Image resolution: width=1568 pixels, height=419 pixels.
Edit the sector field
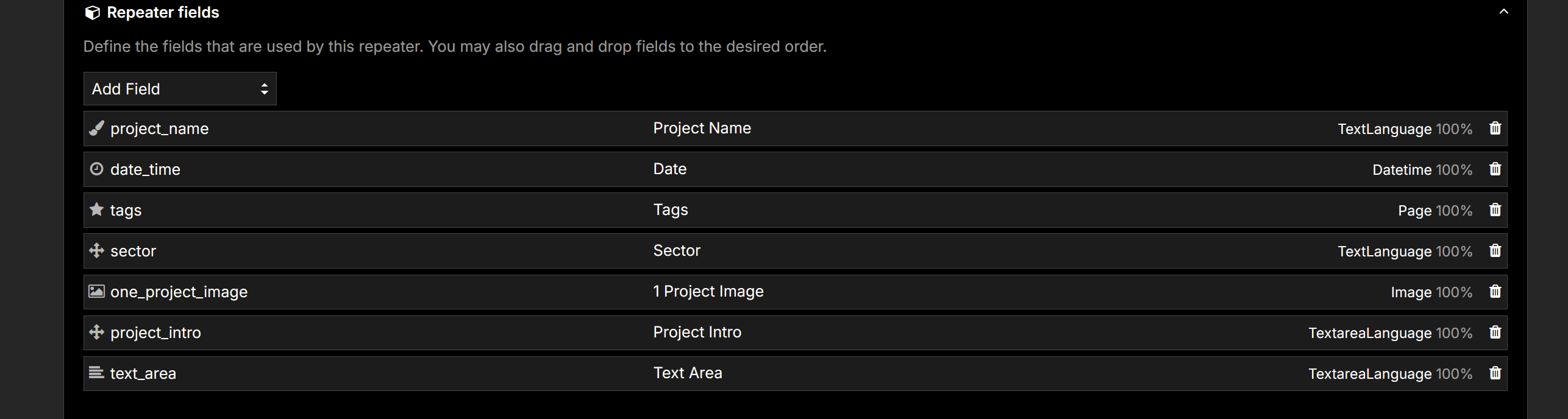133,252
